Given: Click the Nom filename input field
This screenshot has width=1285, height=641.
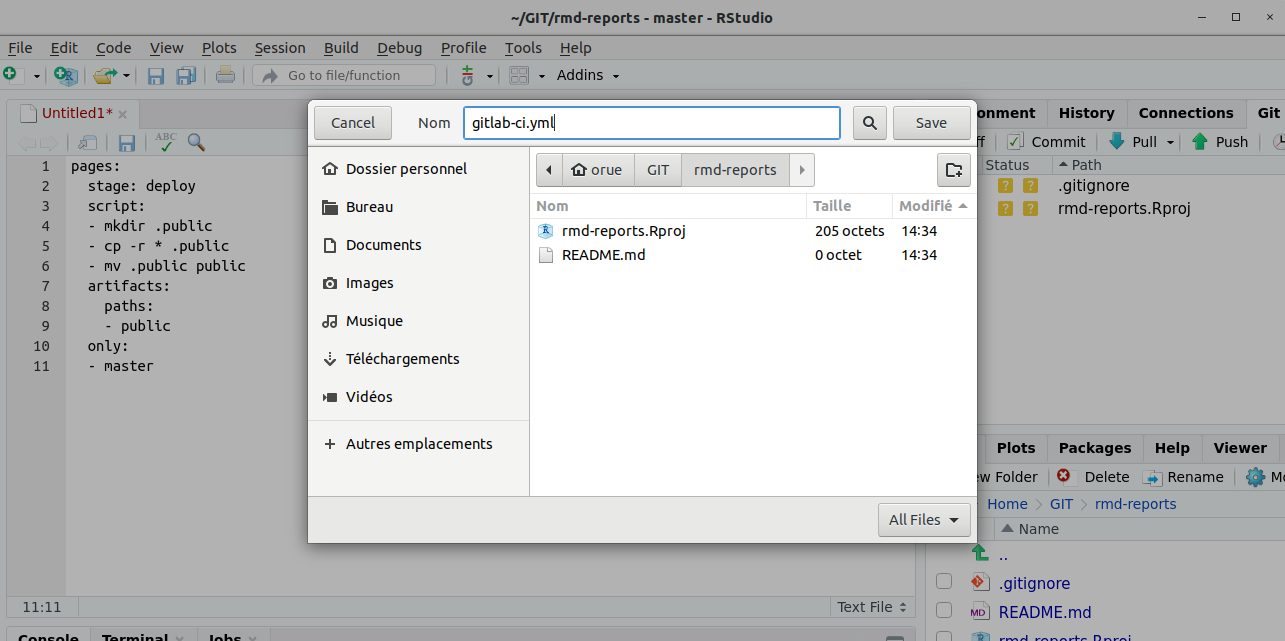Looking at the screenshot, I should coord(651,123).
